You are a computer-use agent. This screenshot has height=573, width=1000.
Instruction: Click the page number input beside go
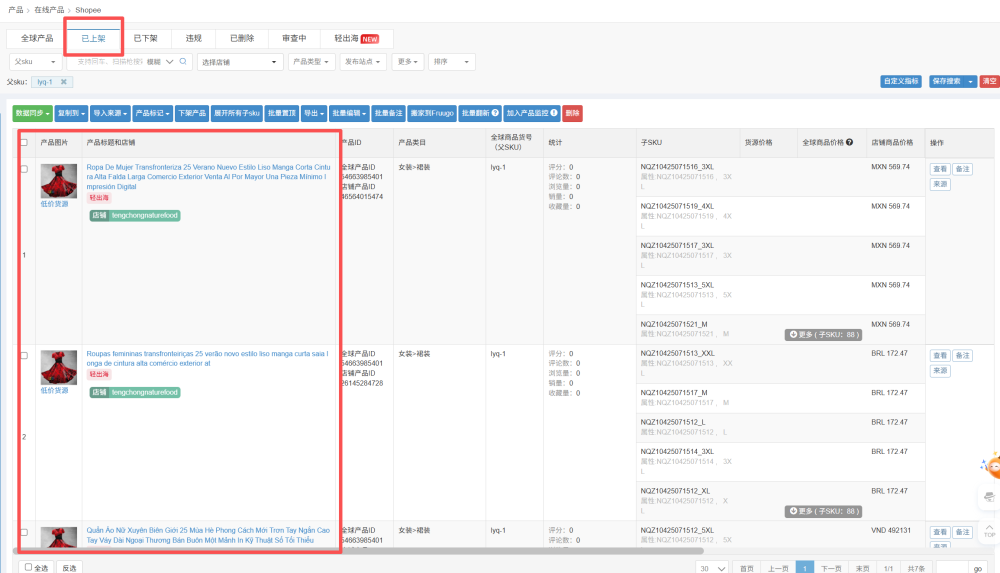(x=951, y=568)
